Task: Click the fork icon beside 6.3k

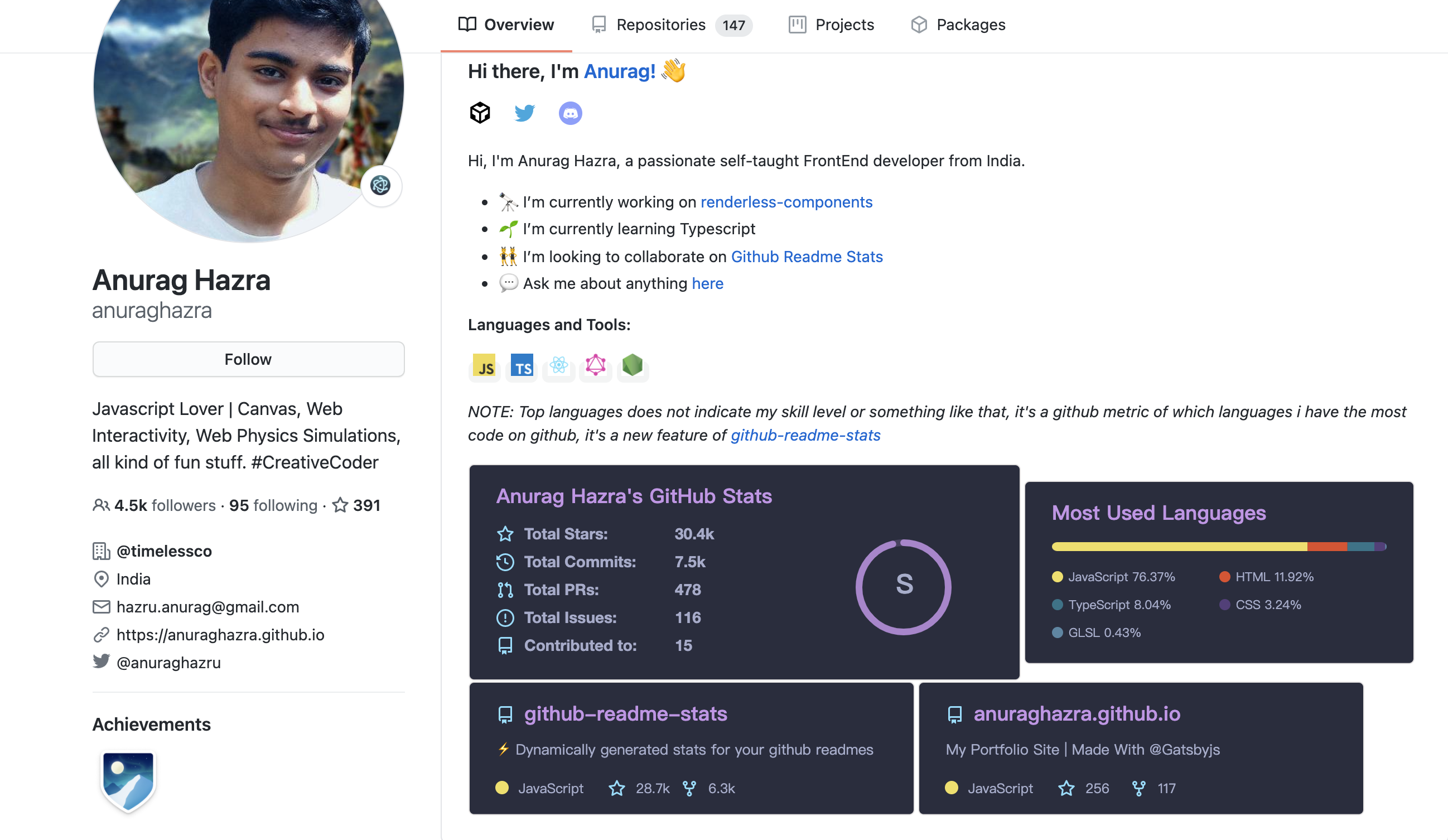Action: (689, 789)
